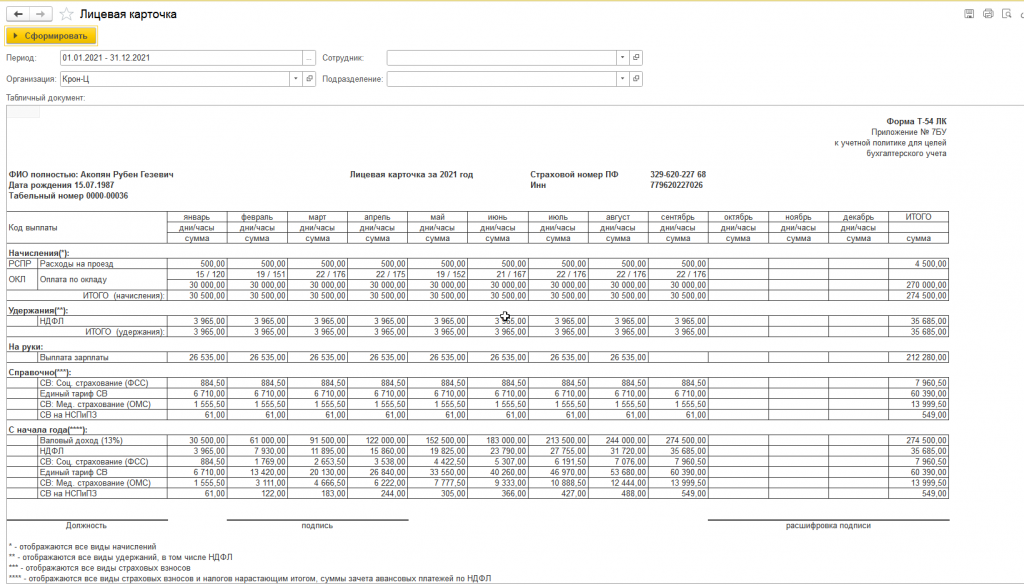Click the empty Подразделение field
The width and height of the screenshot is (1024, 585).
501,79
